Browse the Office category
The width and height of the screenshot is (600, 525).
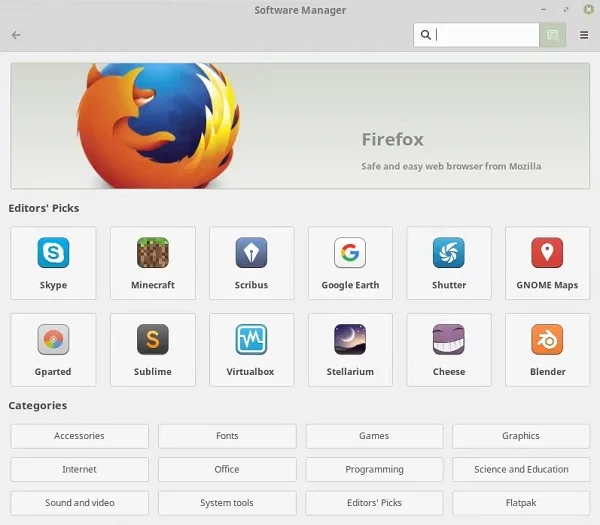[227, 469]
